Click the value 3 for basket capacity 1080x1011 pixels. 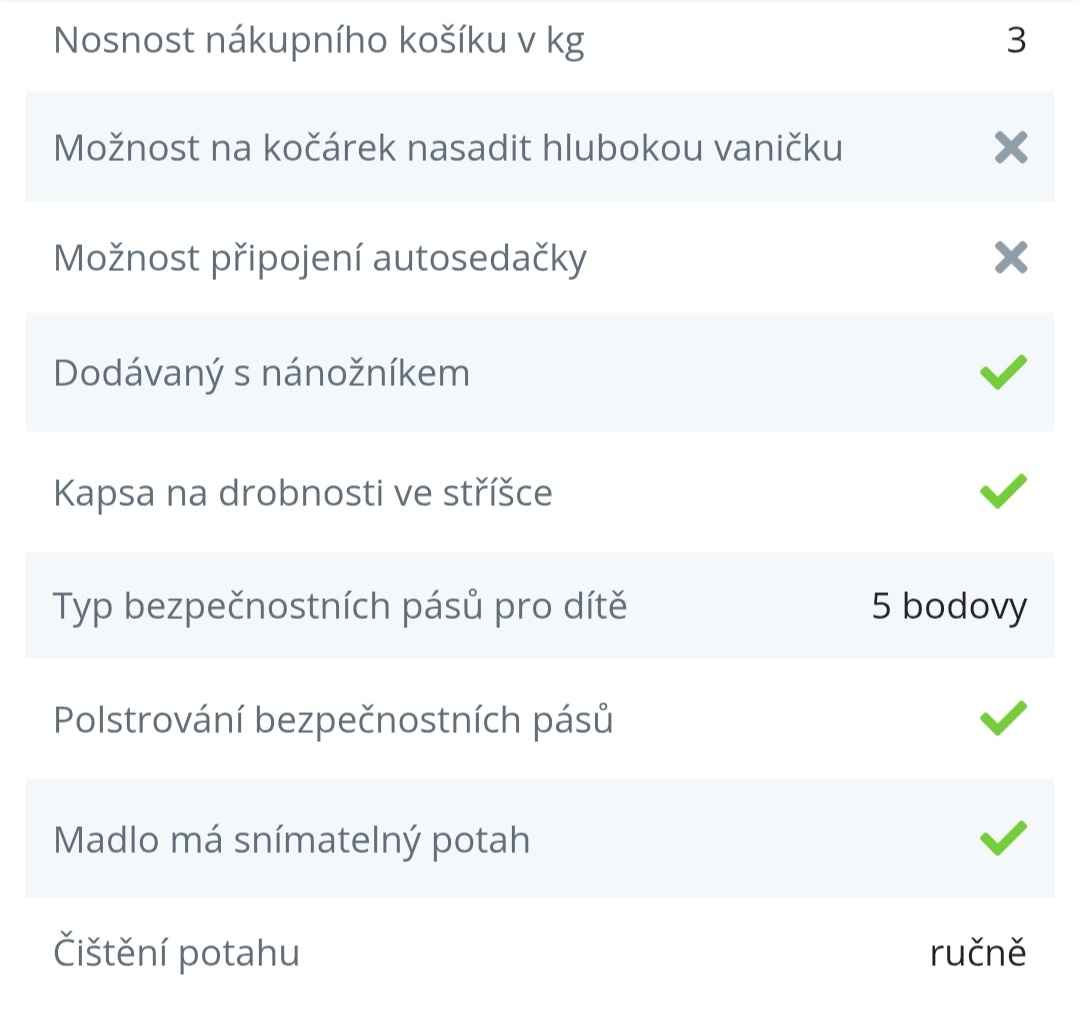(1016, 41)
